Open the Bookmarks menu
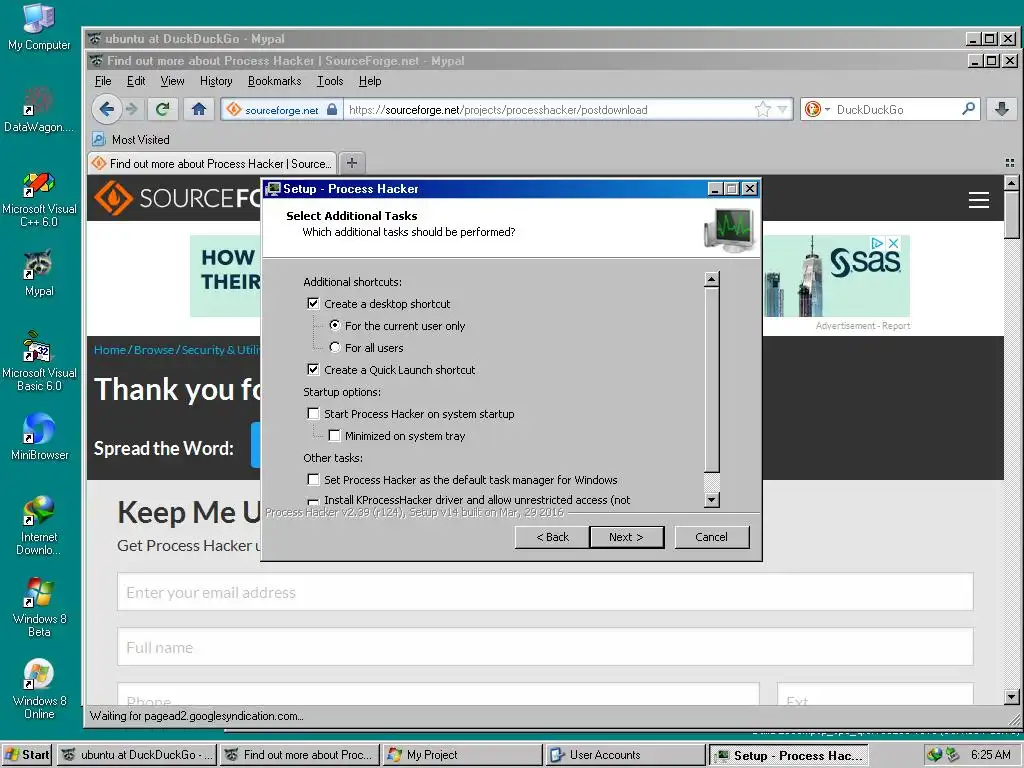Screen dimensions: 1024x768 274,81
